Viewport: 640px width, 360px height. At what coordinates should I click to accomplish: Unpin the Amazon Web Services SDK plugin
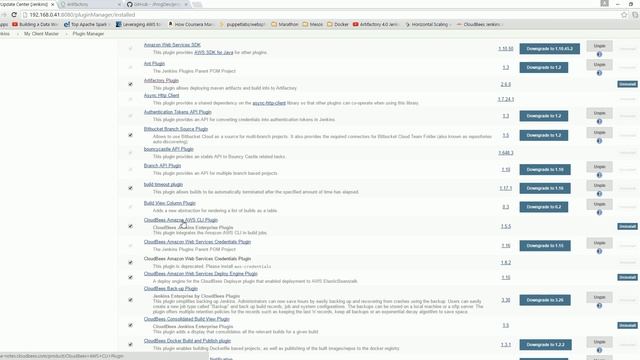coord(599,46)
